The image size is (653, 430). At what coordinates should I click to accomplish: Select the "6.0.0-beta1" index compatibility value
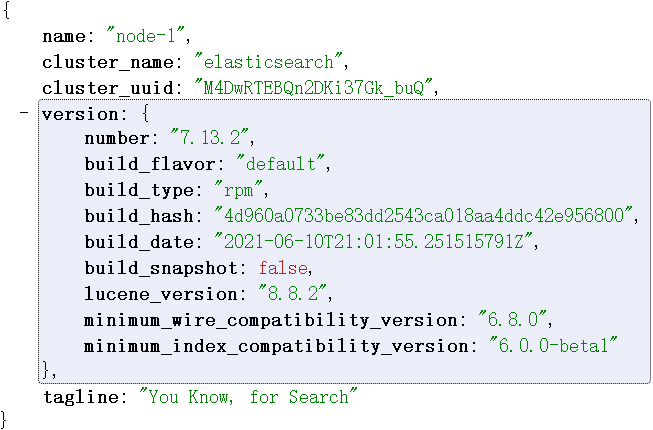click(555, 345)
